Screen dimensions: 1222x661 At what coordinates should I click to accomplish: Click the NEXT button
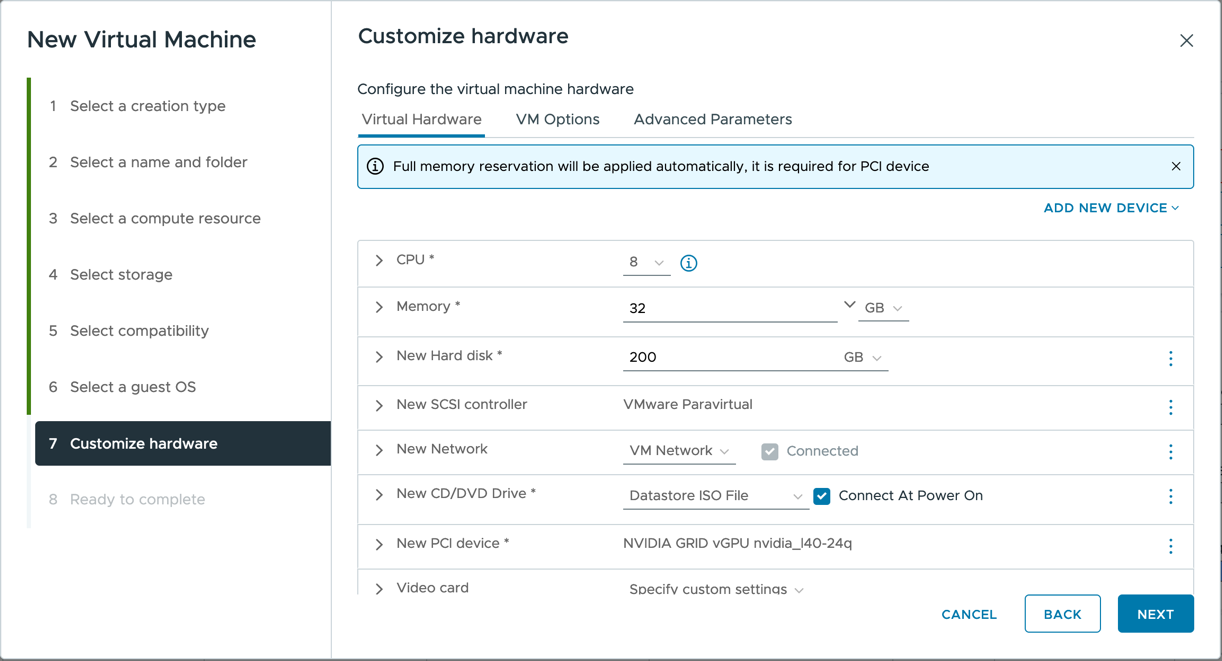(x=1154, y=614)
